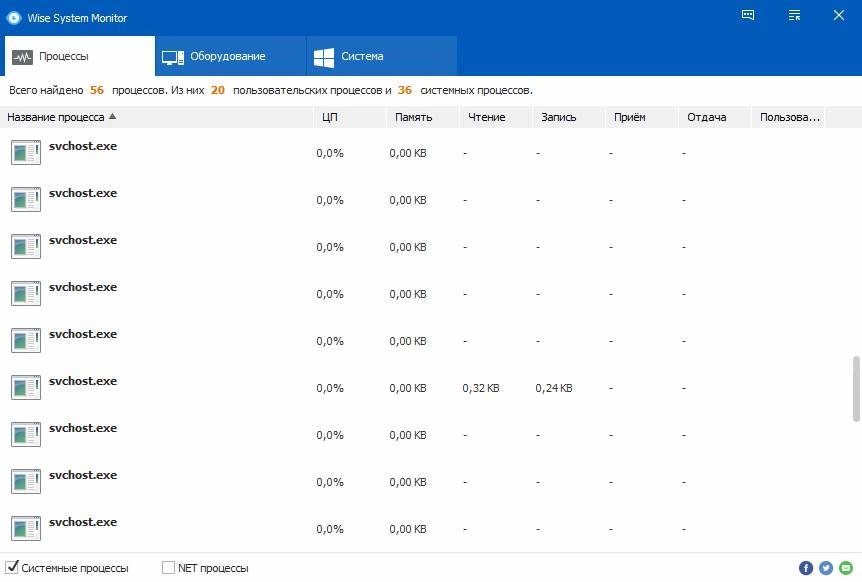Click the total count 56 in summary
Image resolution: width=862 pixels, height=582 pixels.
pyautogui.click(x=97, y=90)
